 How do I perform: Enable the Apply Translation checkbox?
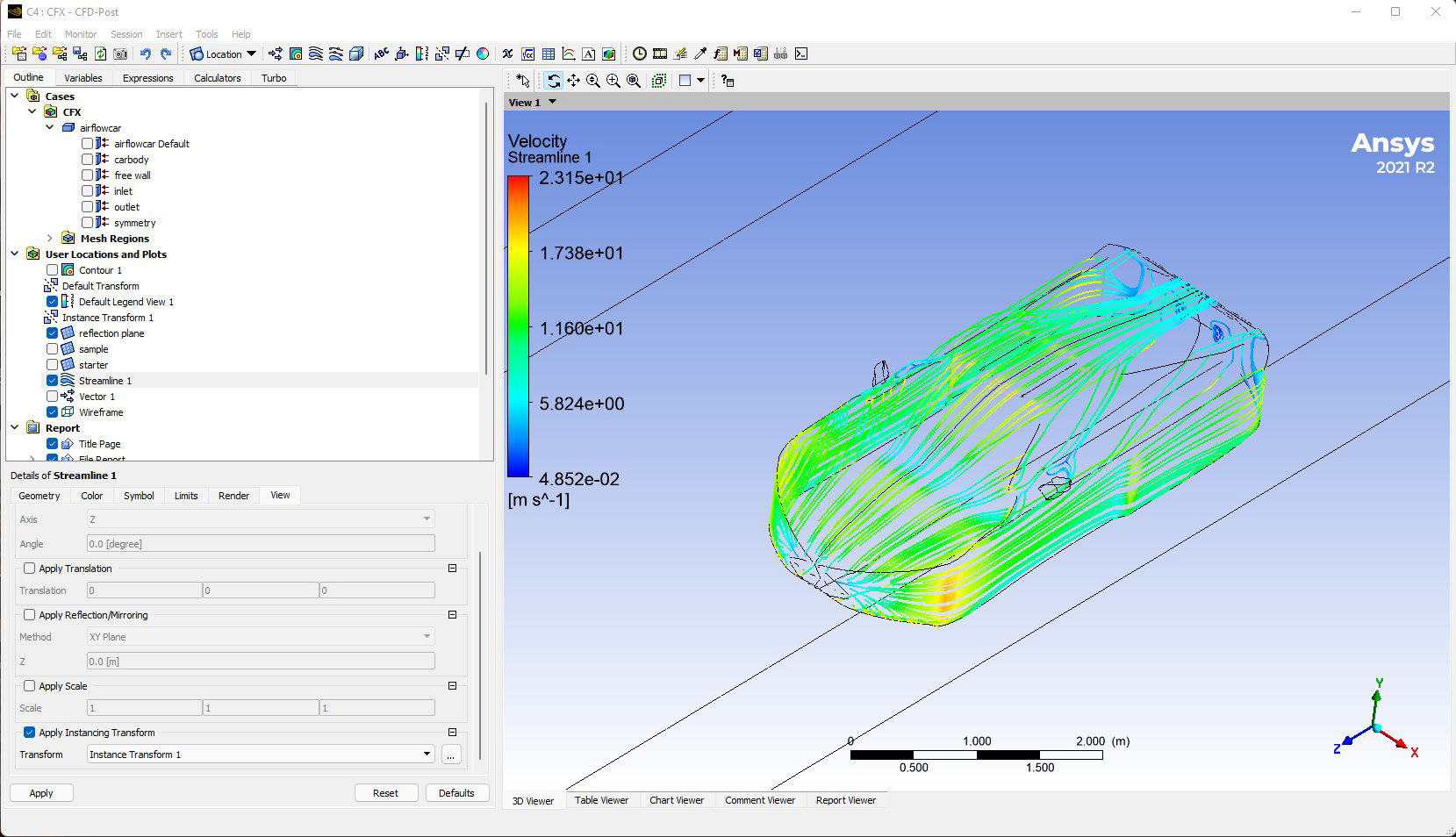(30, 569)
